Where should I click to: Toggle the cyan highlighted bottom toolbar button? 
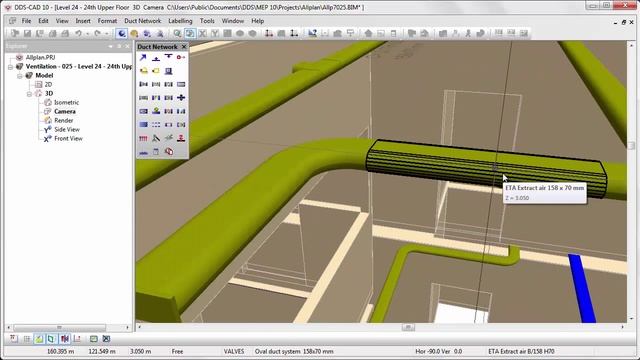51,338
